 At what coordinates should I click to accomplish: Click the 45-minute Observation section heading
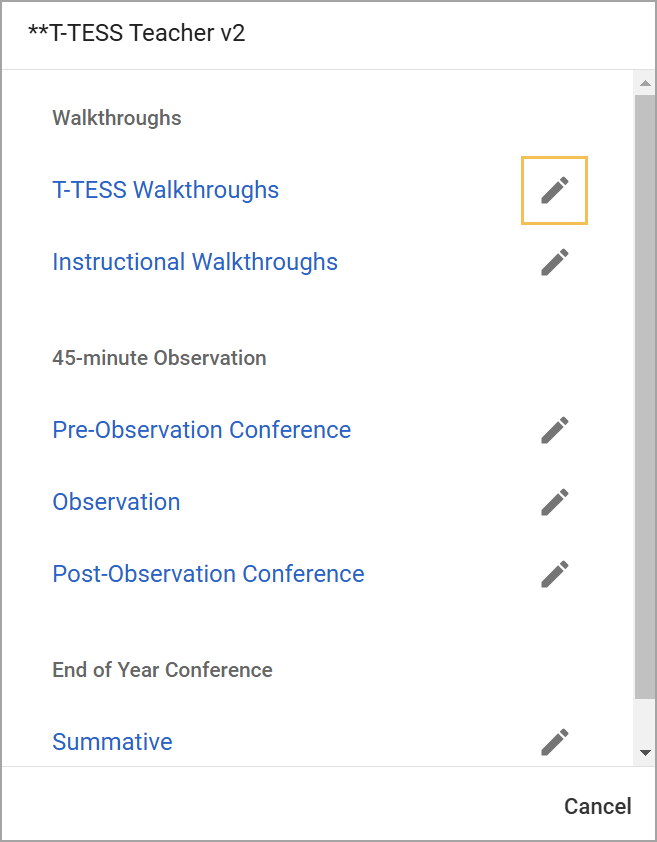[159, 358]
